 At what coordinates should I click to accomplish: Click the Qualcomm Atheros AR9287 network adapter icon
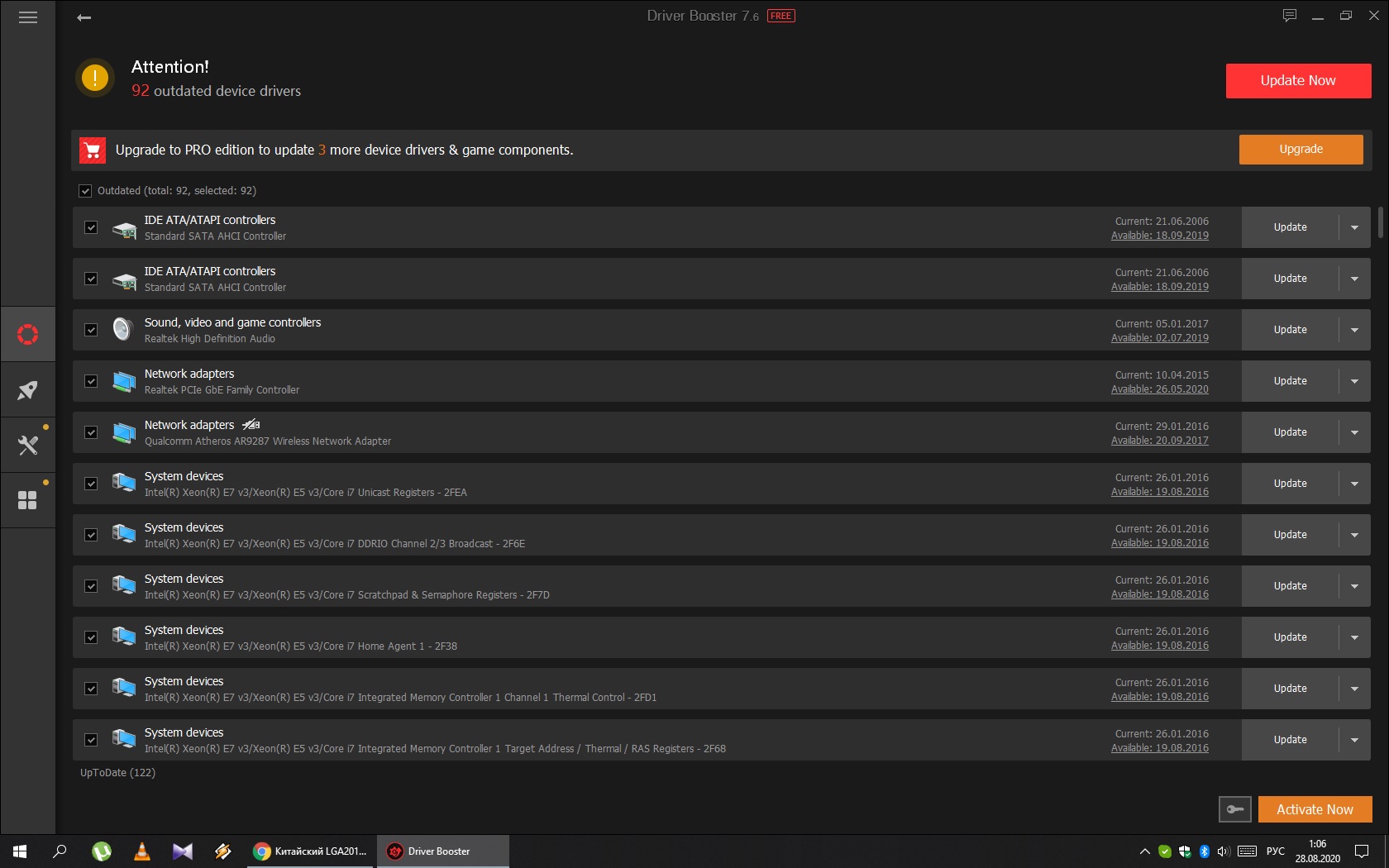tap(124, 432)
